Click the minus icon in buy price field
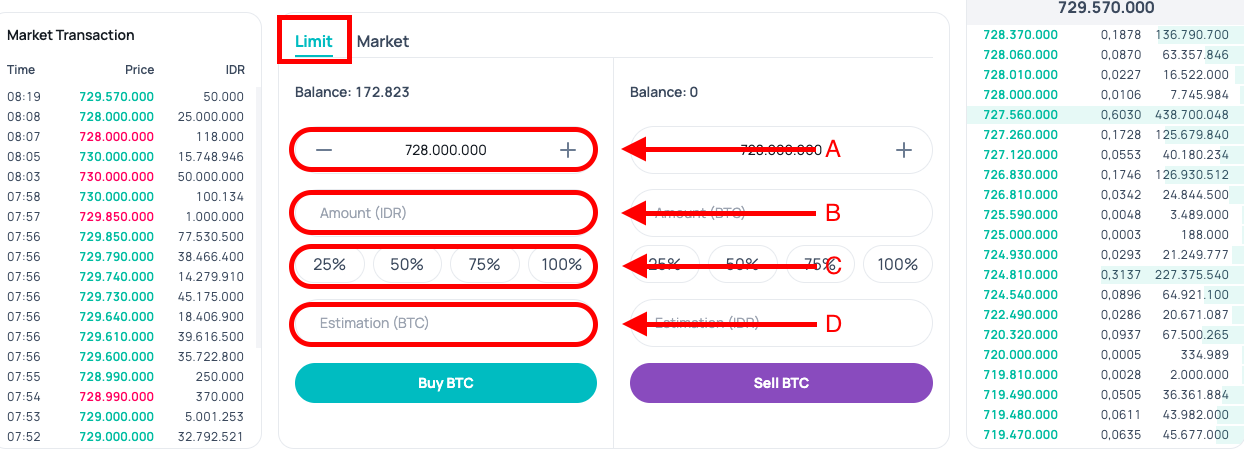The image size is (1244, 453). [324, 150]
